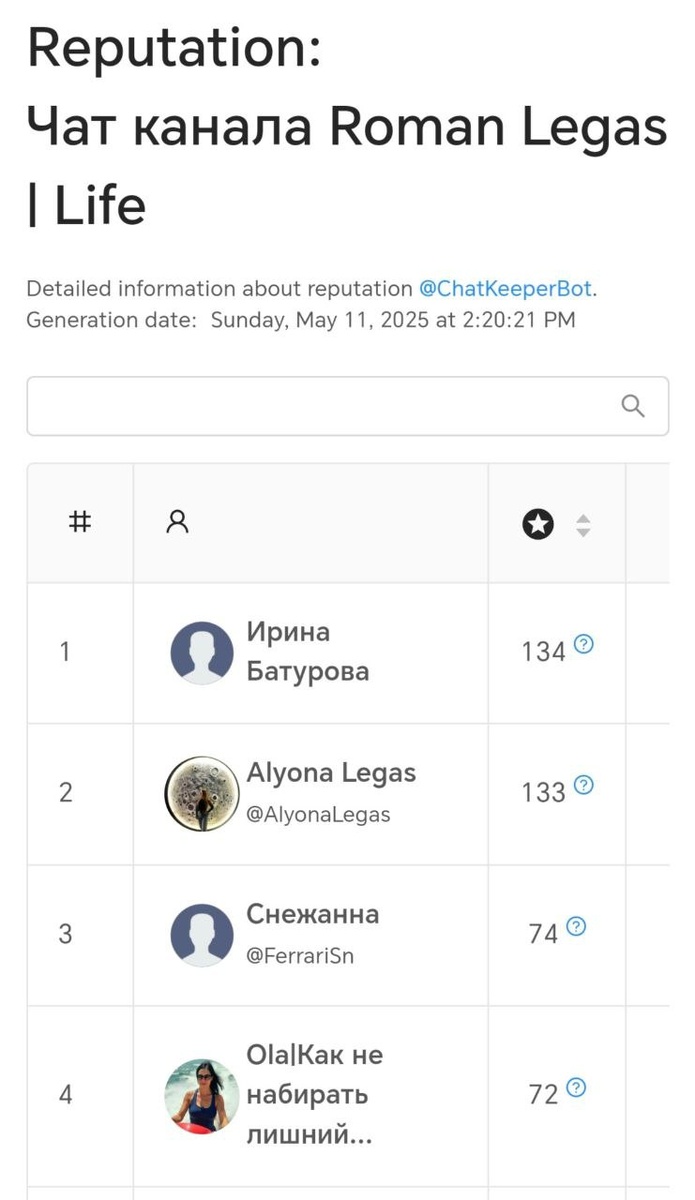This screenshot has width=695, height=1200.
Task: Focus the search input field
Action: pos(320,406)
